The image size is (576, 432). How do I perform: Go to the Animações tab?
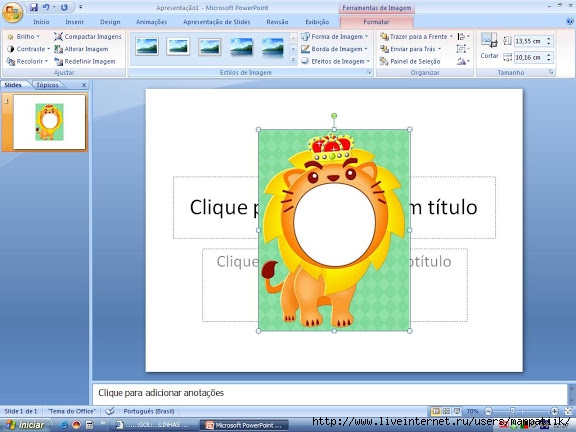(151, 22)
